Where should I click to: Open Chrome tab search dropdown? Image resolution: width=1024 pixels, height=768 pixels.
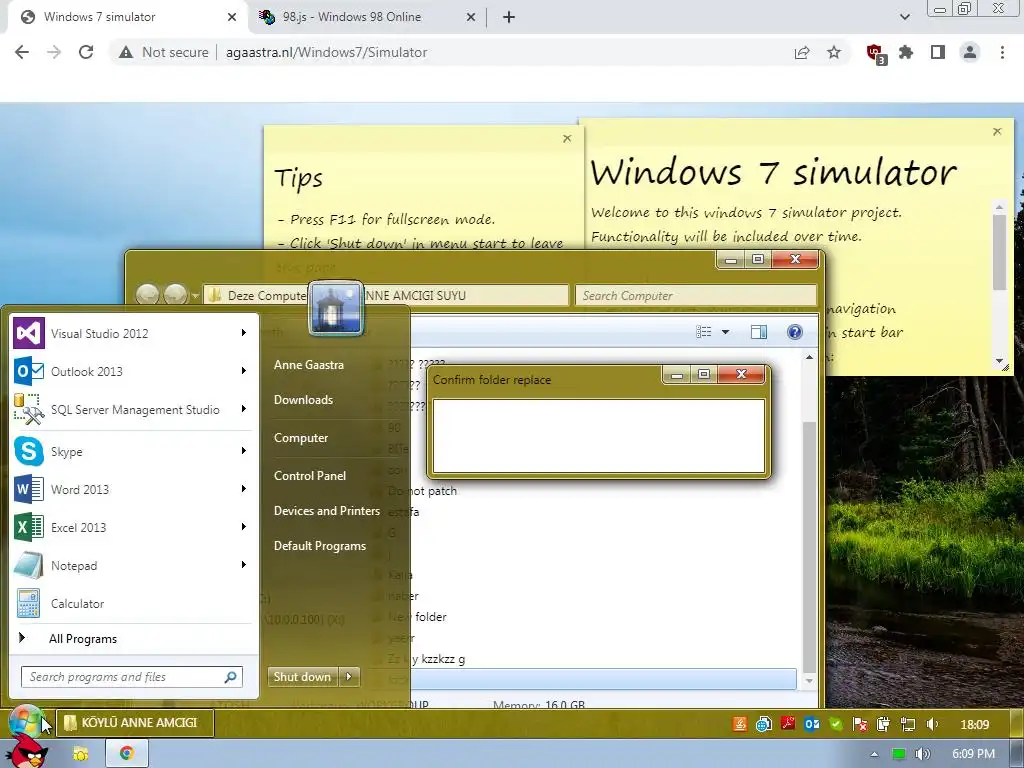pos(904,17)
